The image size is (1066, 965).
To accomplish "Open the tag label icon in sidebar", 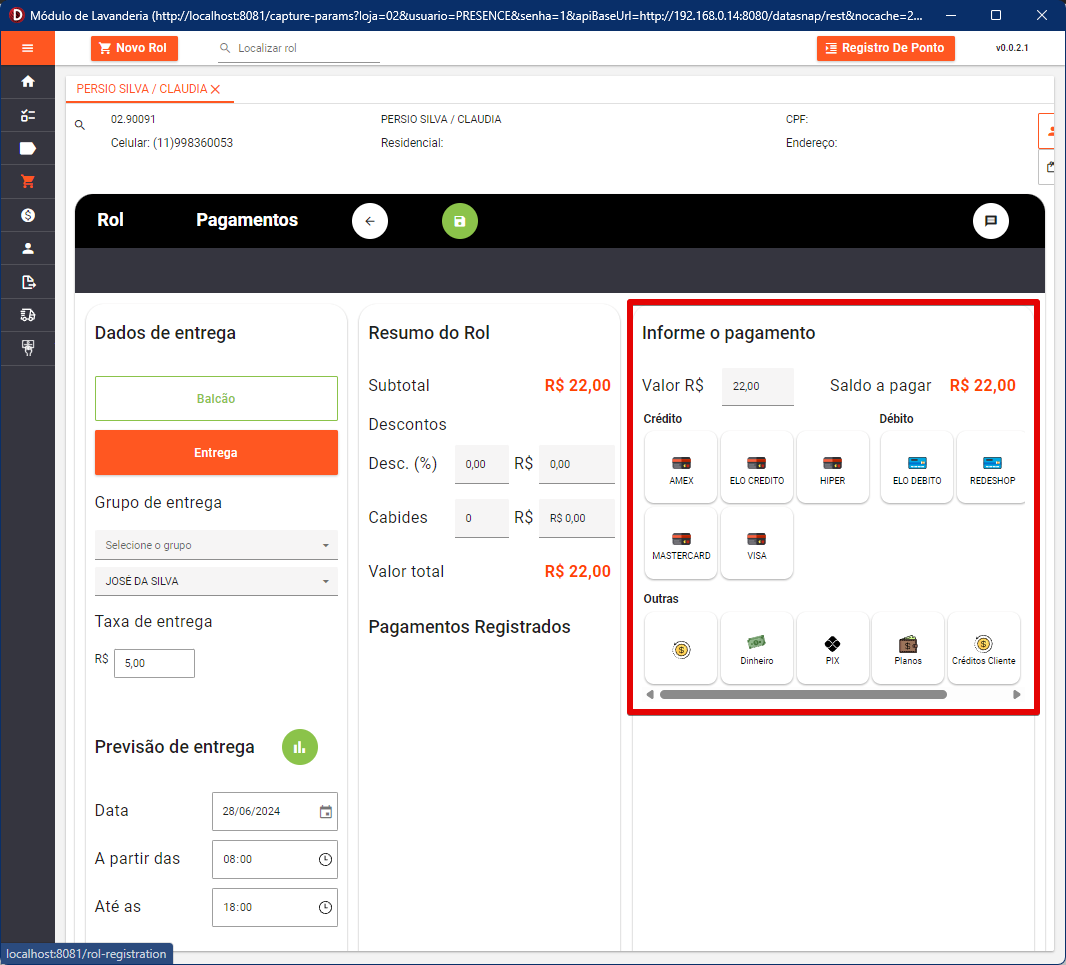I will pyautogui.click(x=27, y=148).
